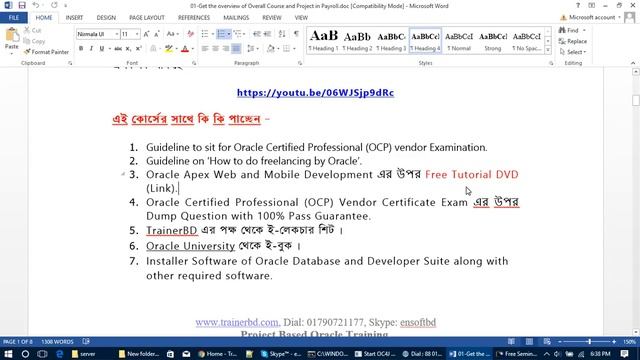Open Word Help question mark icon
The height and width of the screenshot is (360, 640).
pos(578,6)
